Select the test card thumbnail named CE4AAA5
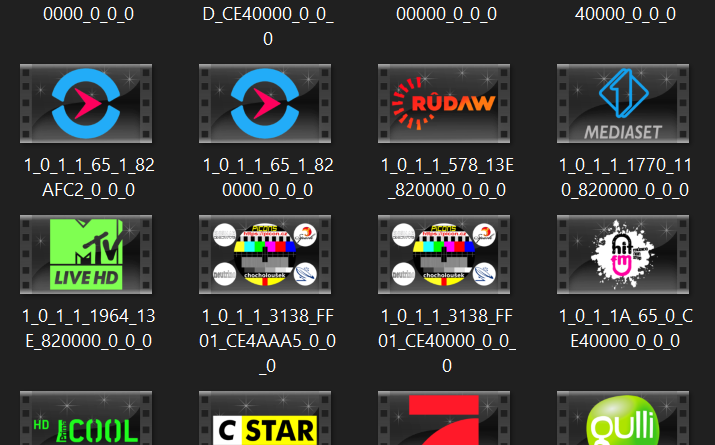The width and height of the screenshot is (715, 445). click(265, 254)
